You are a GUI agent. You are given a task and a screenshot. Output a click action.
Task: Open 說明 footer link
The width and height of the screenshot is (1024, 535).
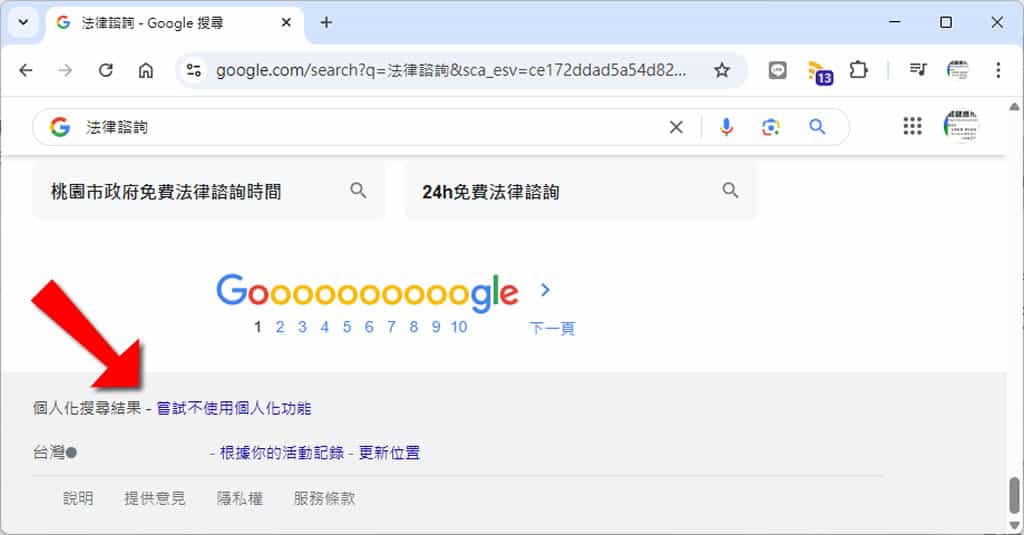[x=78, y=498]
